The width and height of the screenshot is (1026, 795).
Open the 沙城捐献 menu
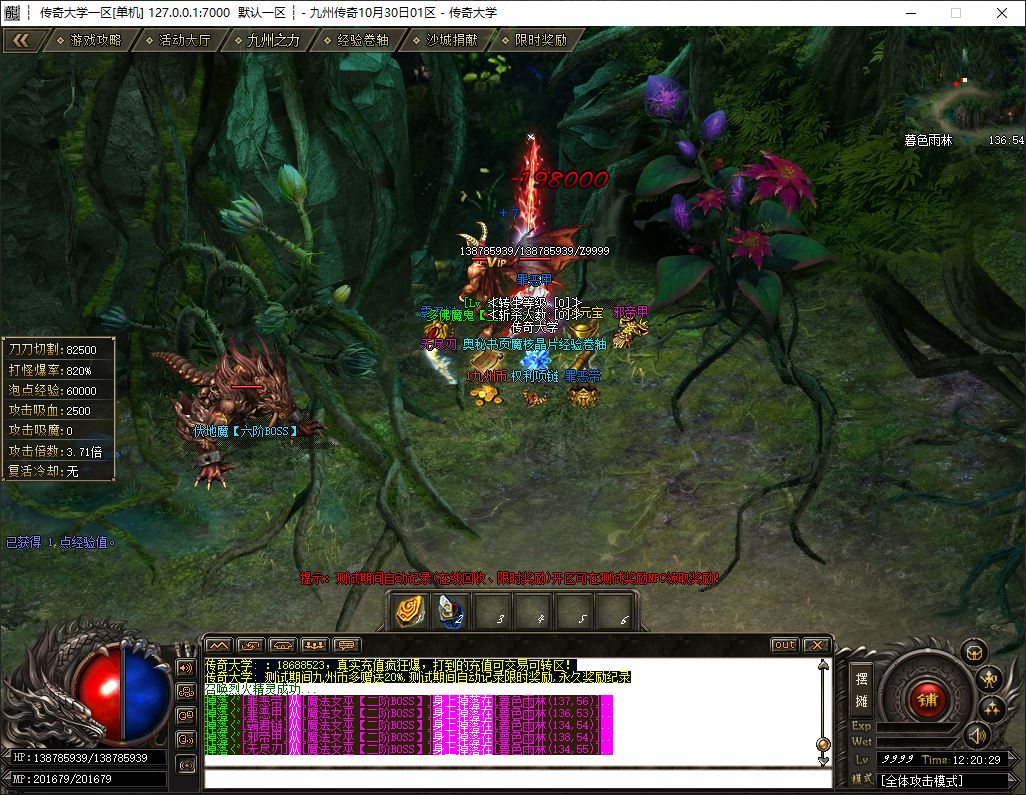click(x=445, y=41)
